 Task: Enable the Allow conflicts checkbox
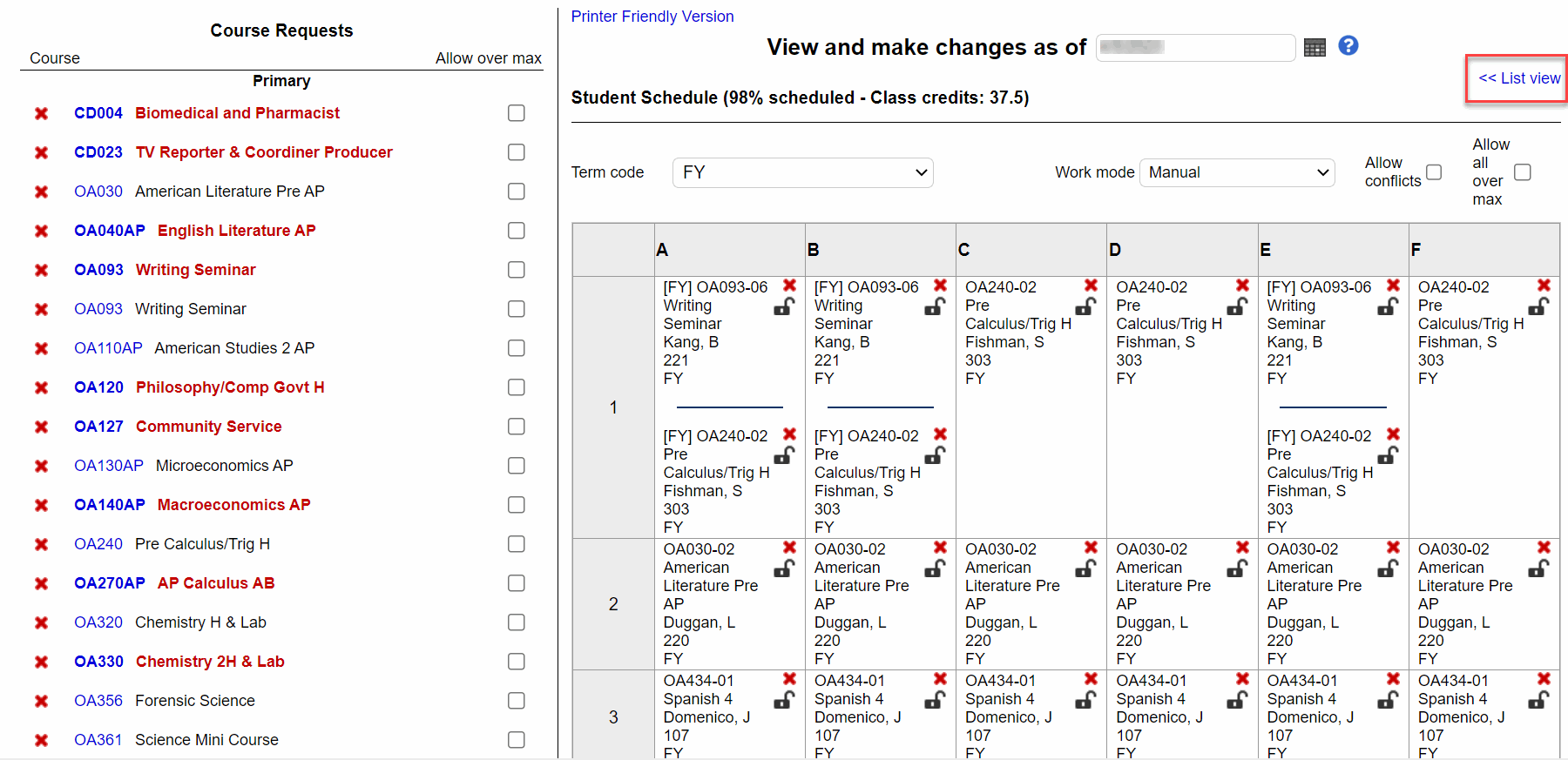tap(1434, 172)
